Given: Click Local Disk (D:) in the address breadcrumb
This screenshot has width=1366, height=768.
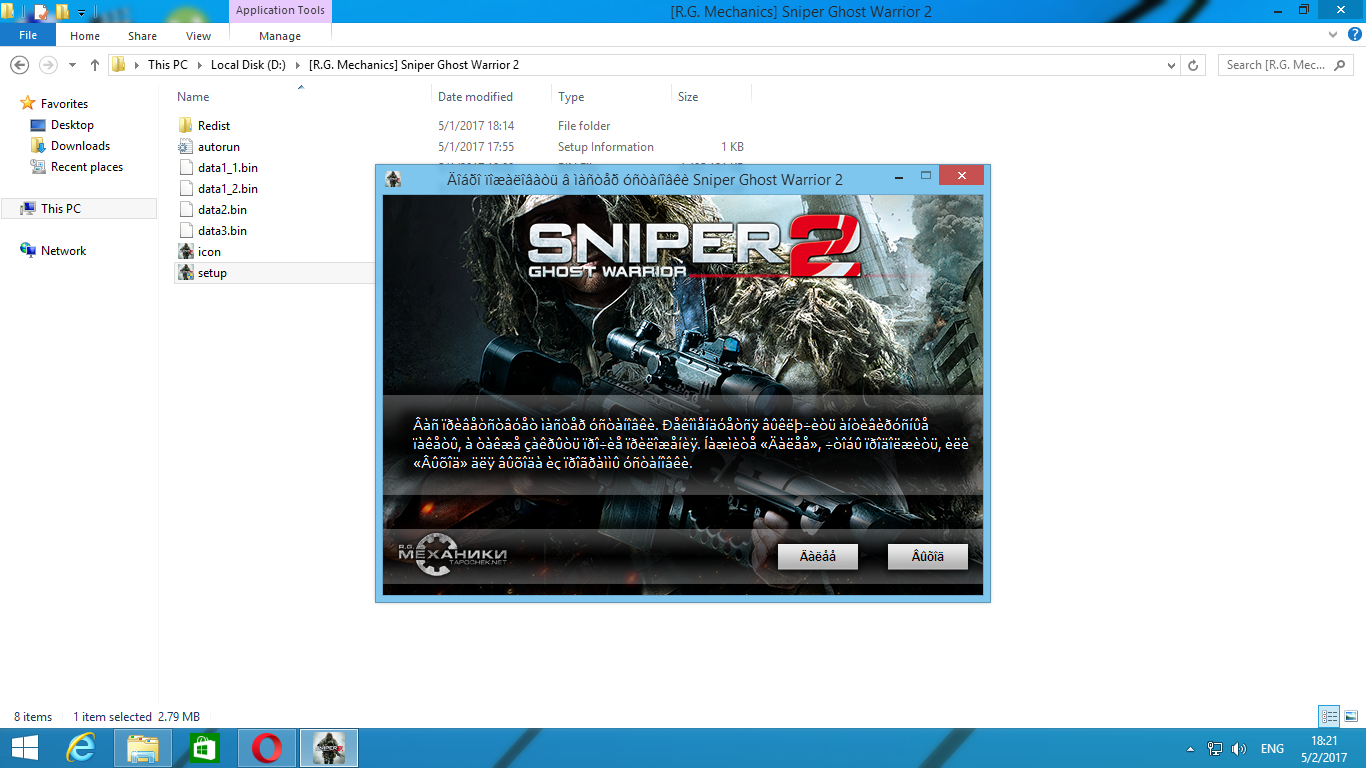Looking at the screenshot, I should click(x=248, y=65).
